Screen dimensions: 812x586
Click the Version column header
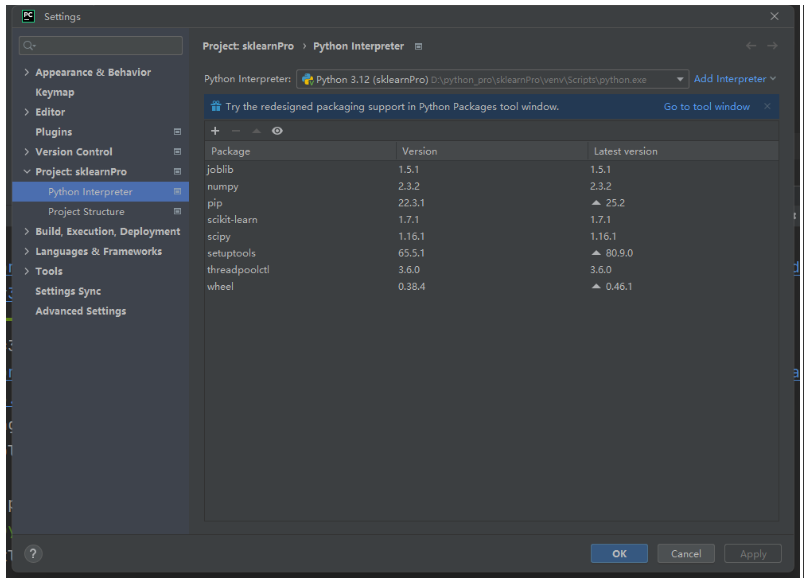pos(492,151)
